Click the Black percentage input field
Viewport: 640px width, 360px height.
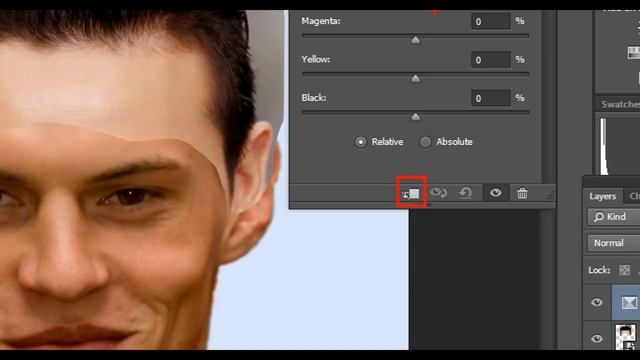click(491, 98)
